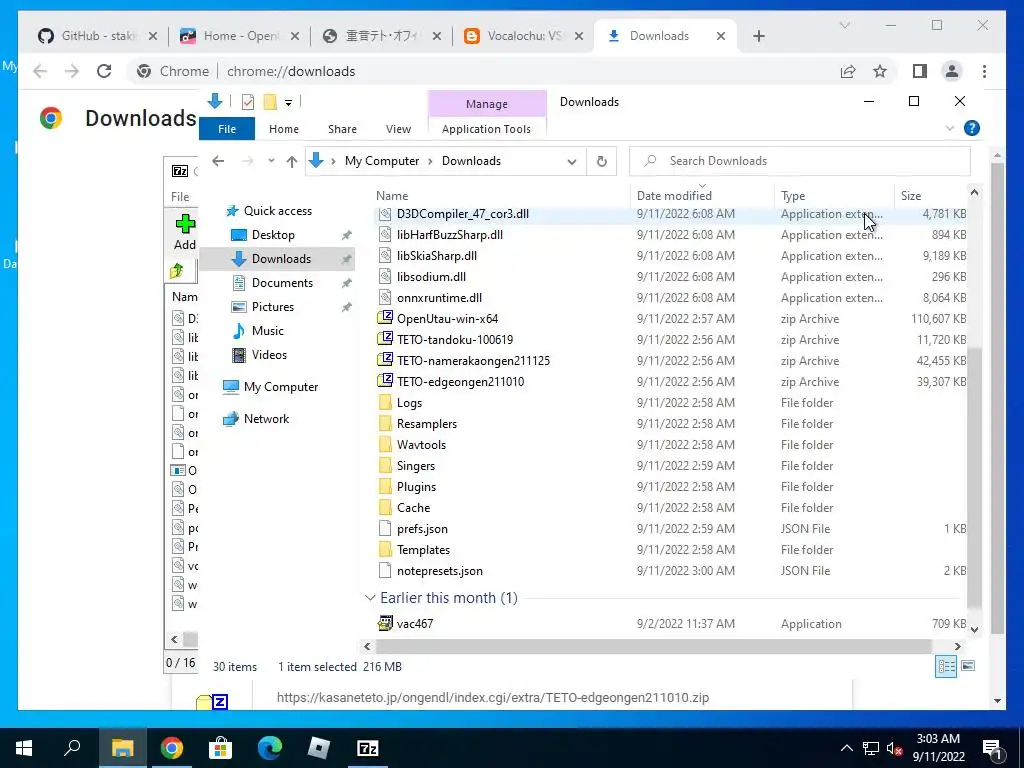Select My Computer in the navigation pane
1024x768 pixels.
click(281, 387)
